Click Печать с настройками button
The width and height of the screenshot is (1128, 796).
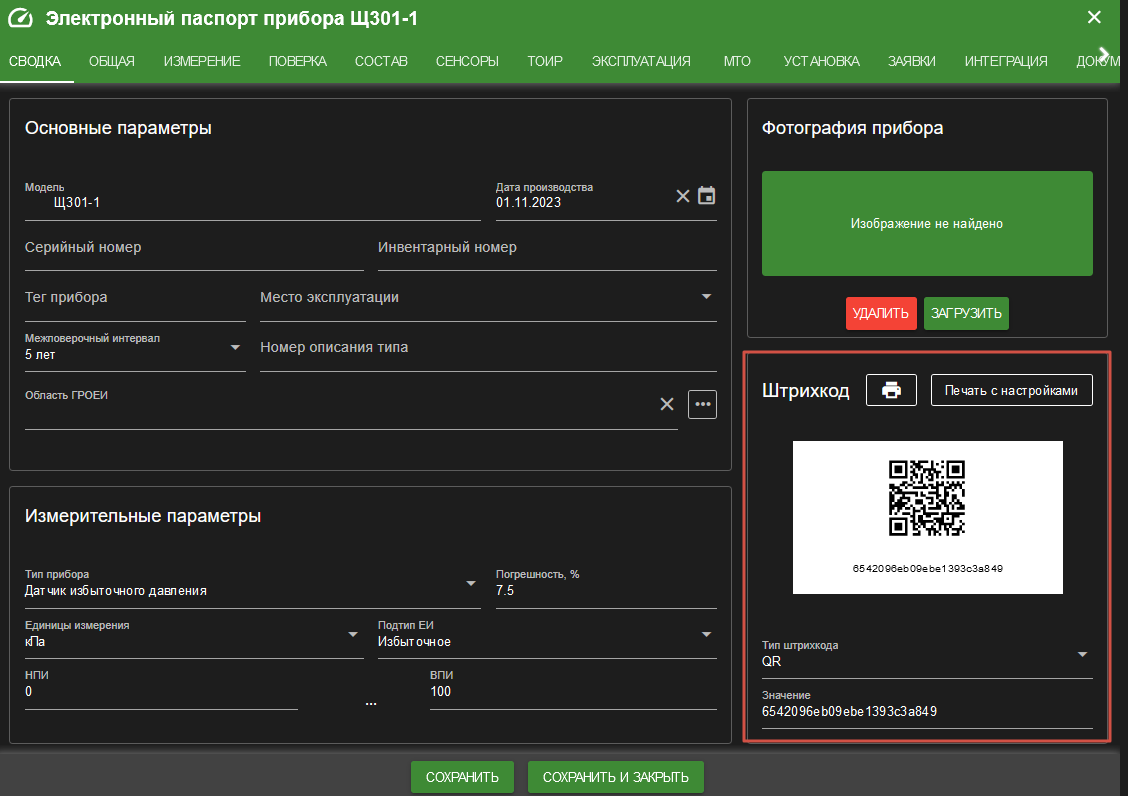[x=1011, y=390]
